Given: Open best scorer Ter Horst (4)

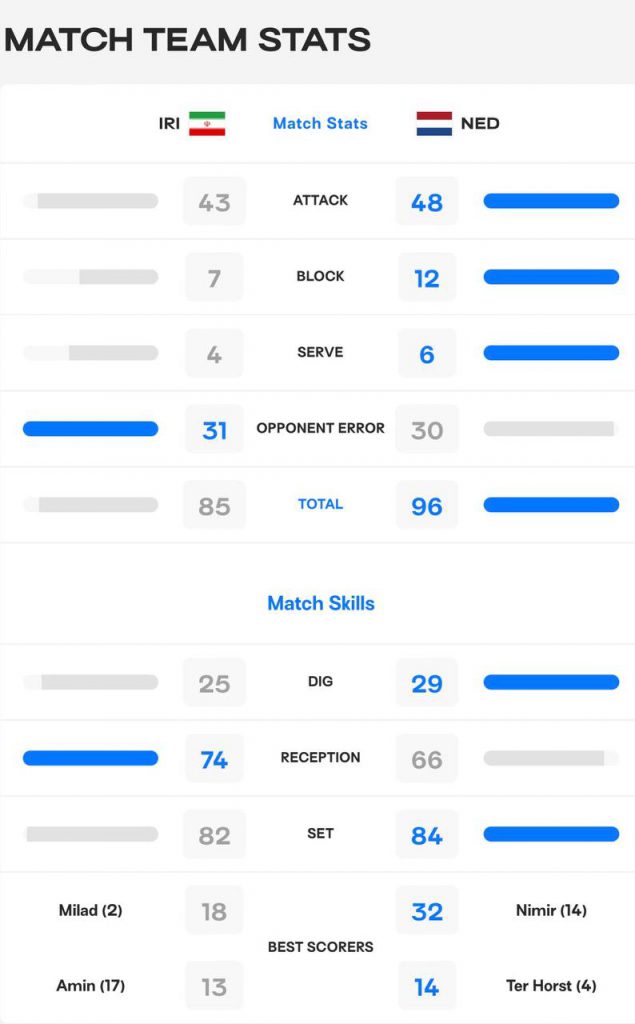Looking at the screenshot, I should tap(551, 985).
